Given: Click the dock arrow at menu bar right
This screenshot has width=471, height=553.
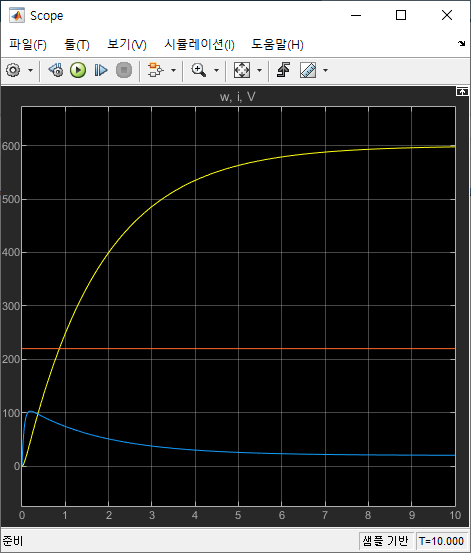Looking at the screenshot, I should 461,43.
